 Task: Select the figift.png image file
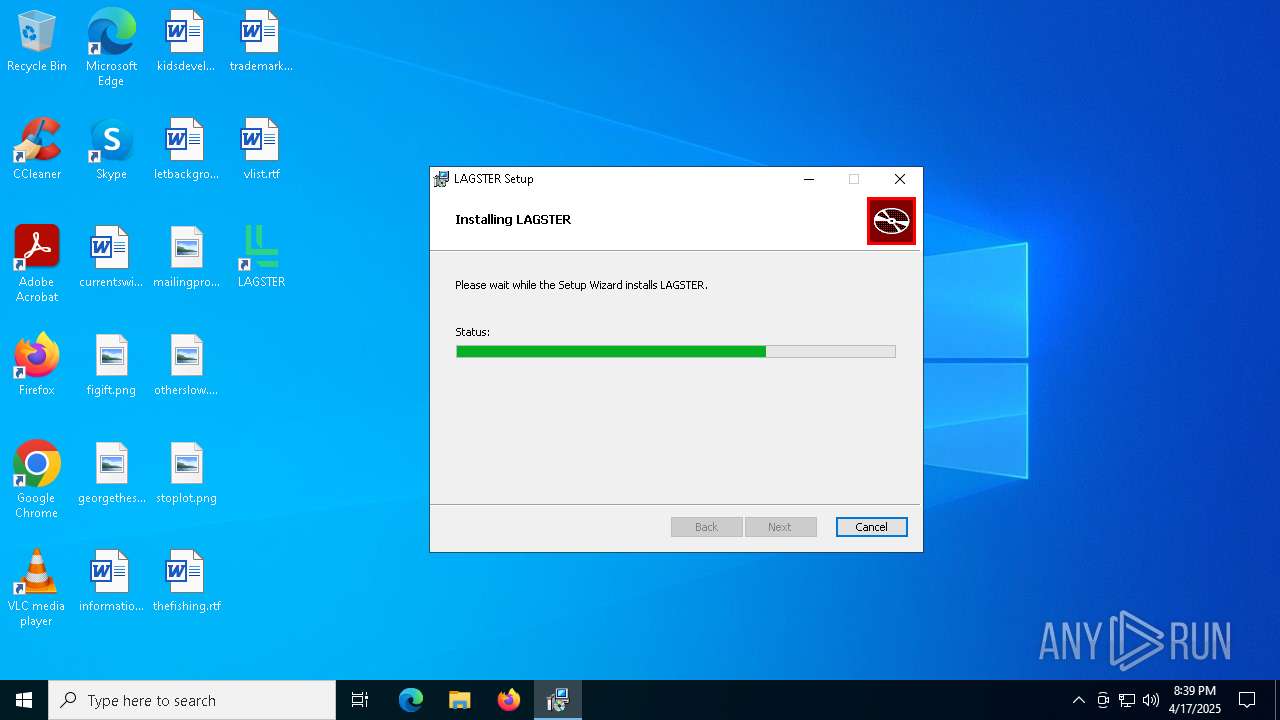pyautogui.click(x=111, y=366)
